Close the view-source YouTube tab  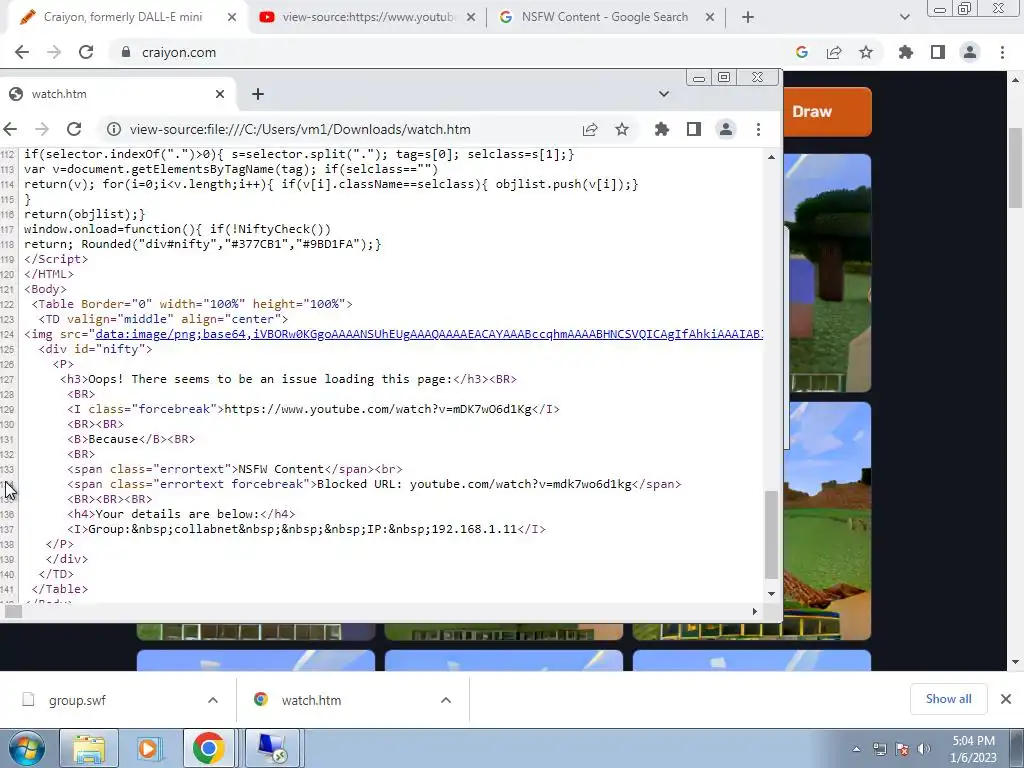coord(471,18)
